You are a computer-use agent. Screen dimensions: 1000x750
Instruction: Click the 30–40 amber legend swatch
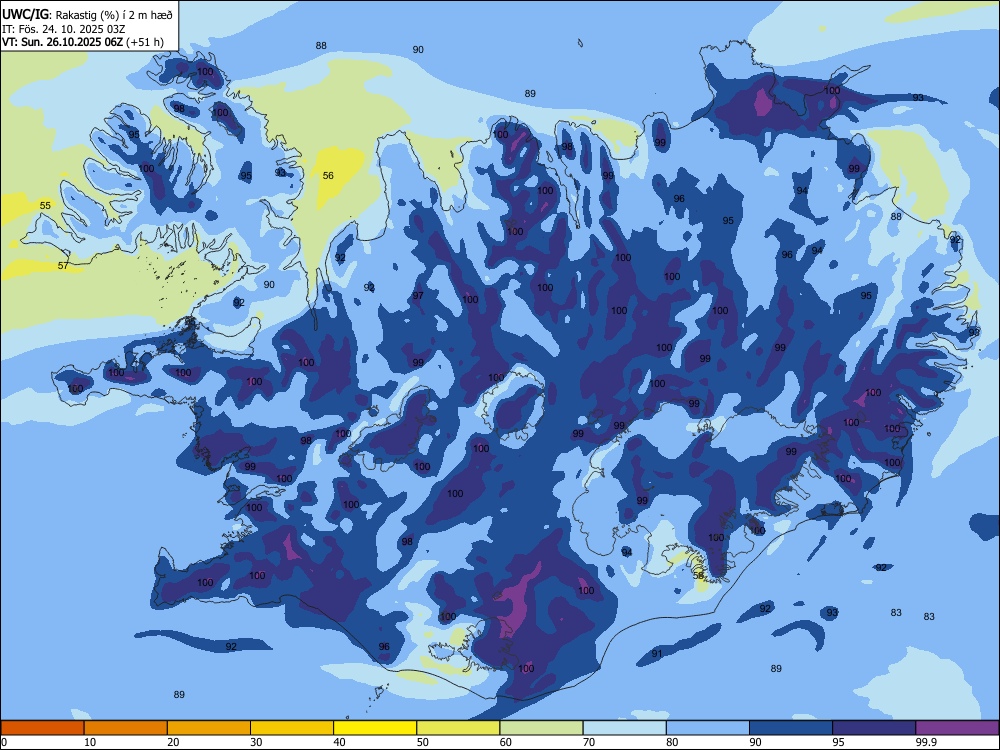[292, 728]
